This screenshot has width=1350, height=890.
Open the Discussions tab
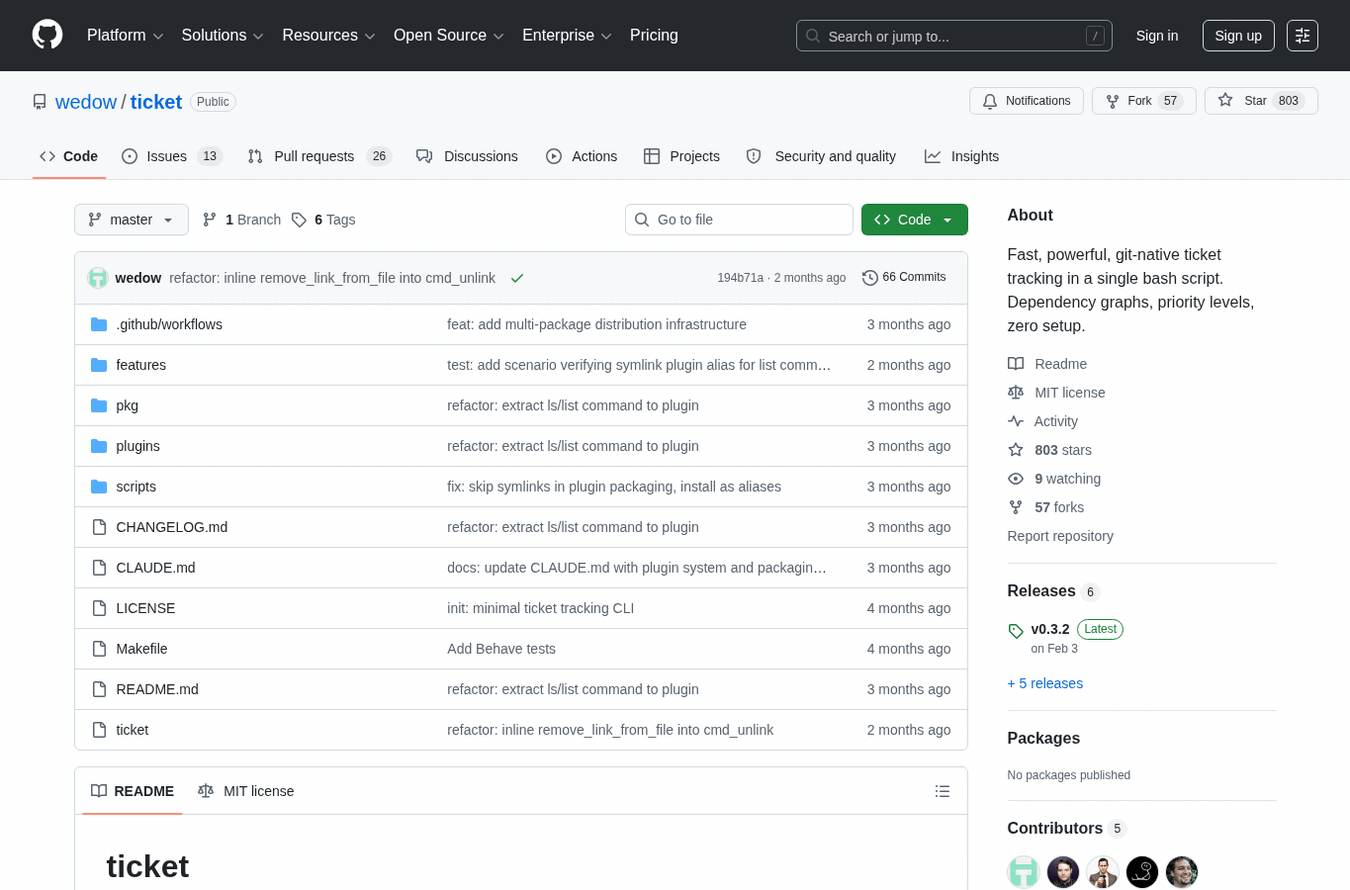pyautogui.click(x=467, y=156)
